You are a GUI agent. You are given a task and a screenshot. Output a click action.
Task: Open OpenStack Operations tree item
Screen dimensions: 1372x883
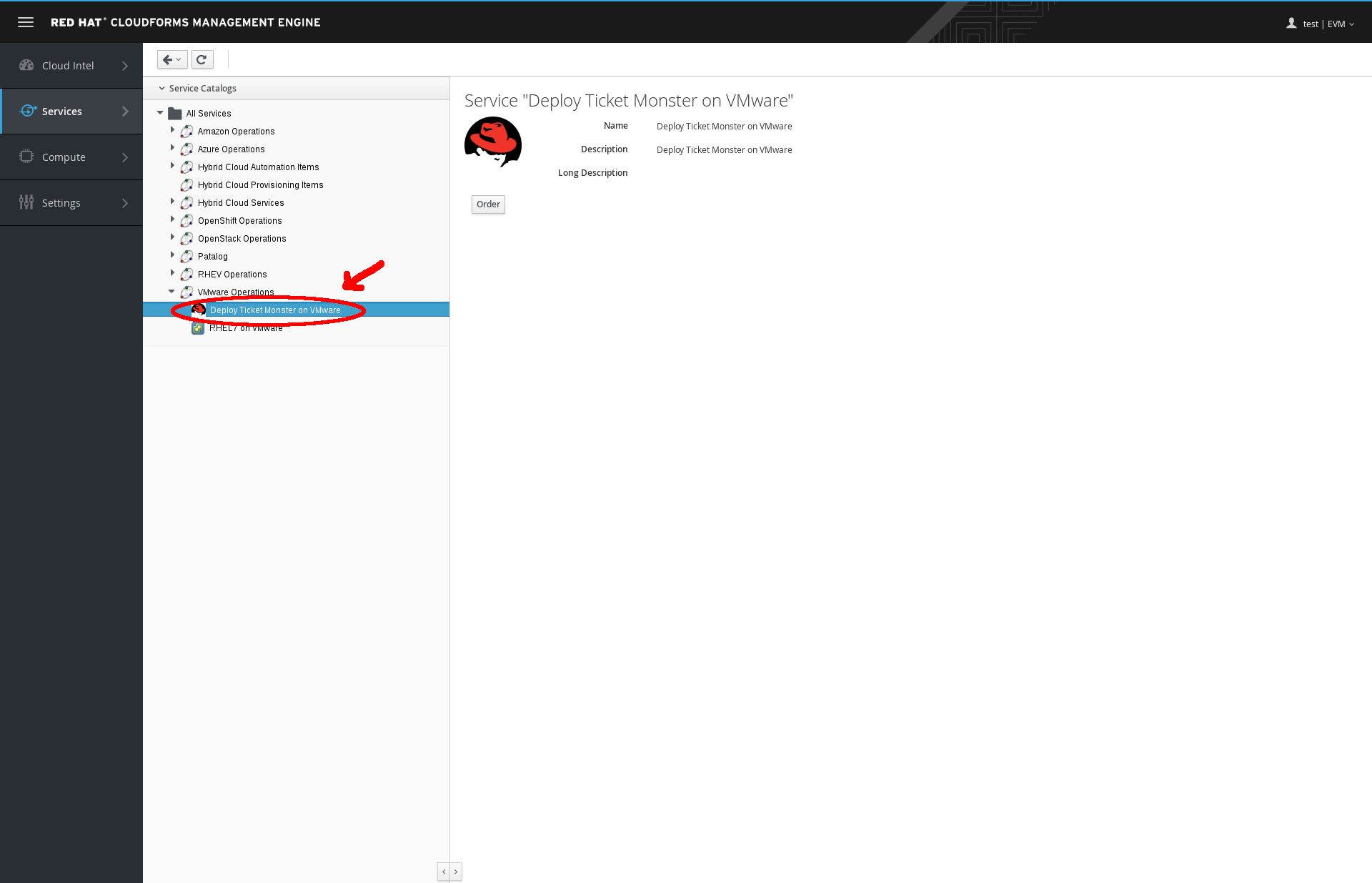242,239
